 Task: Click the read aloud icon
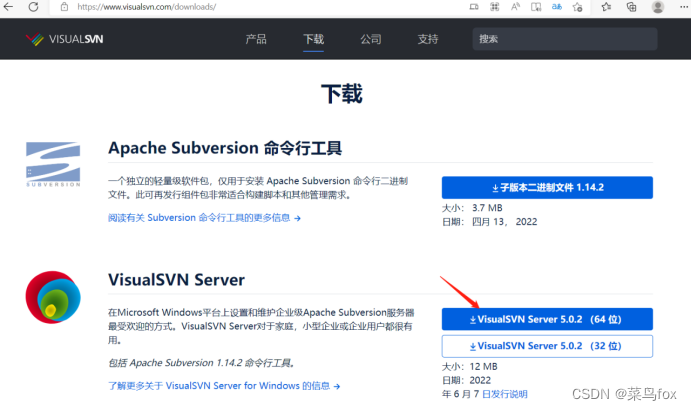[515, 7]
